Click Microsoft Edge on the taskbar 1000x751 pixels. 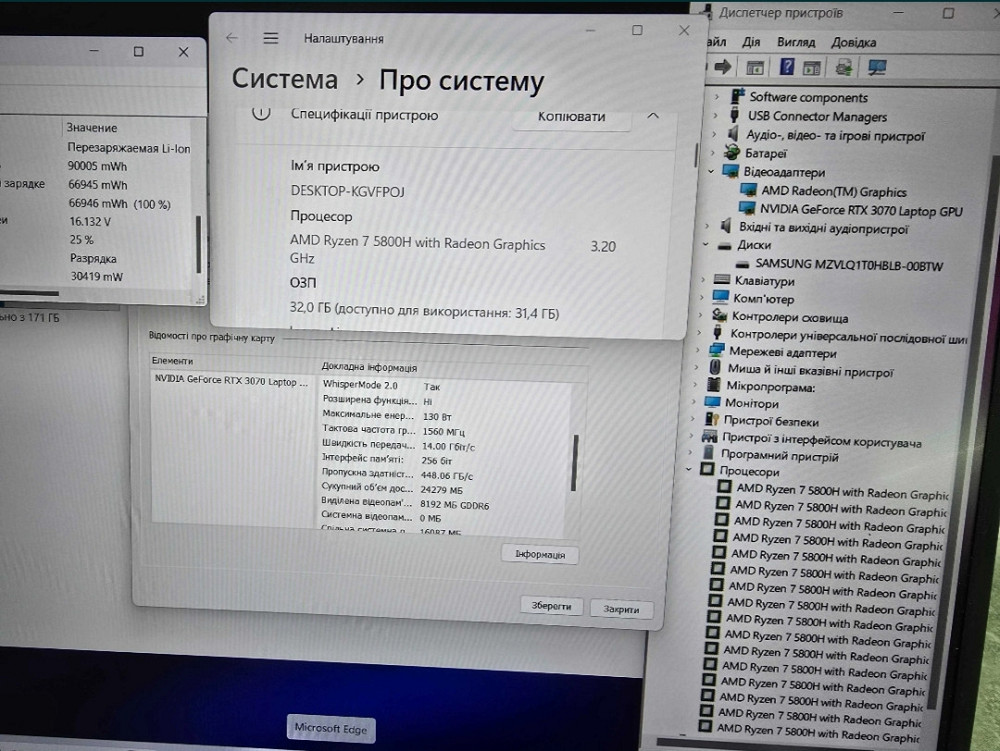point(330,729)
